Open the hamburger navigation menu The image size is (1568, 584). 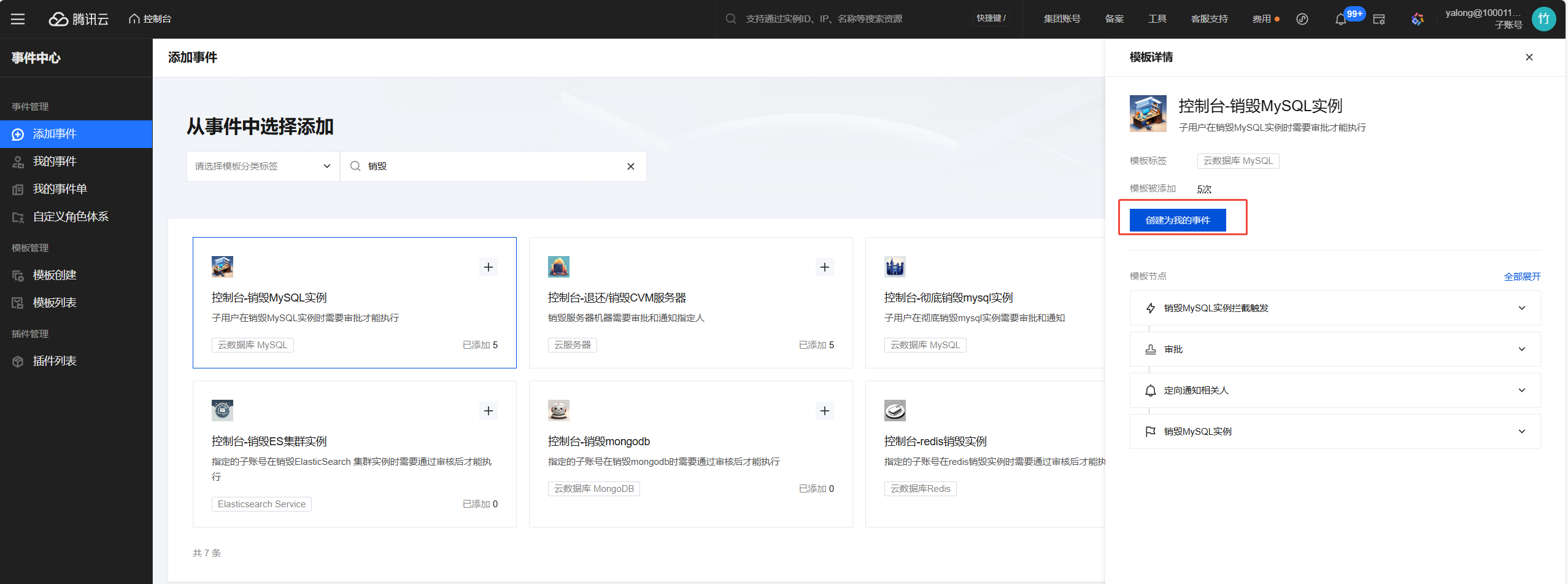tap(18, 19)
